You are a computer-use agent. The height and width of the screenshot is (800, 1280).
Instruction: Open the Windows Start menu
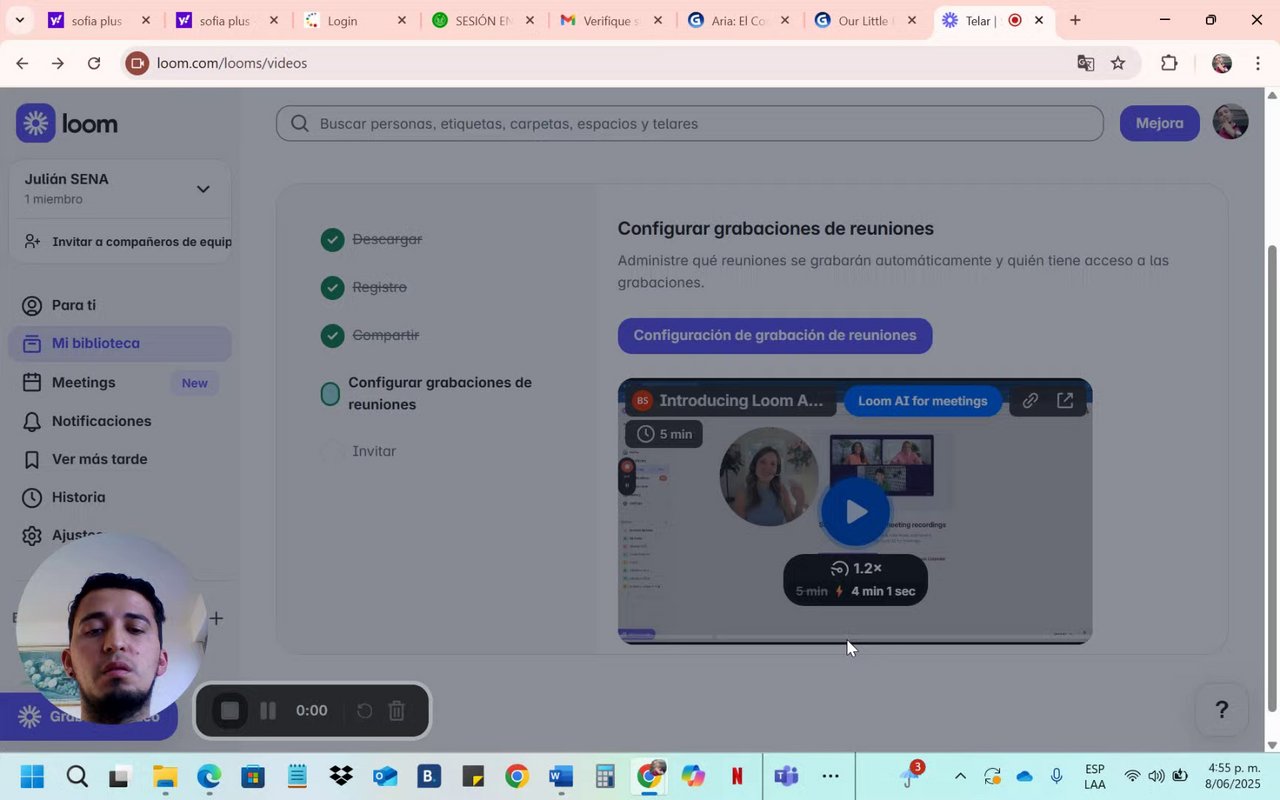pos(32,776)
